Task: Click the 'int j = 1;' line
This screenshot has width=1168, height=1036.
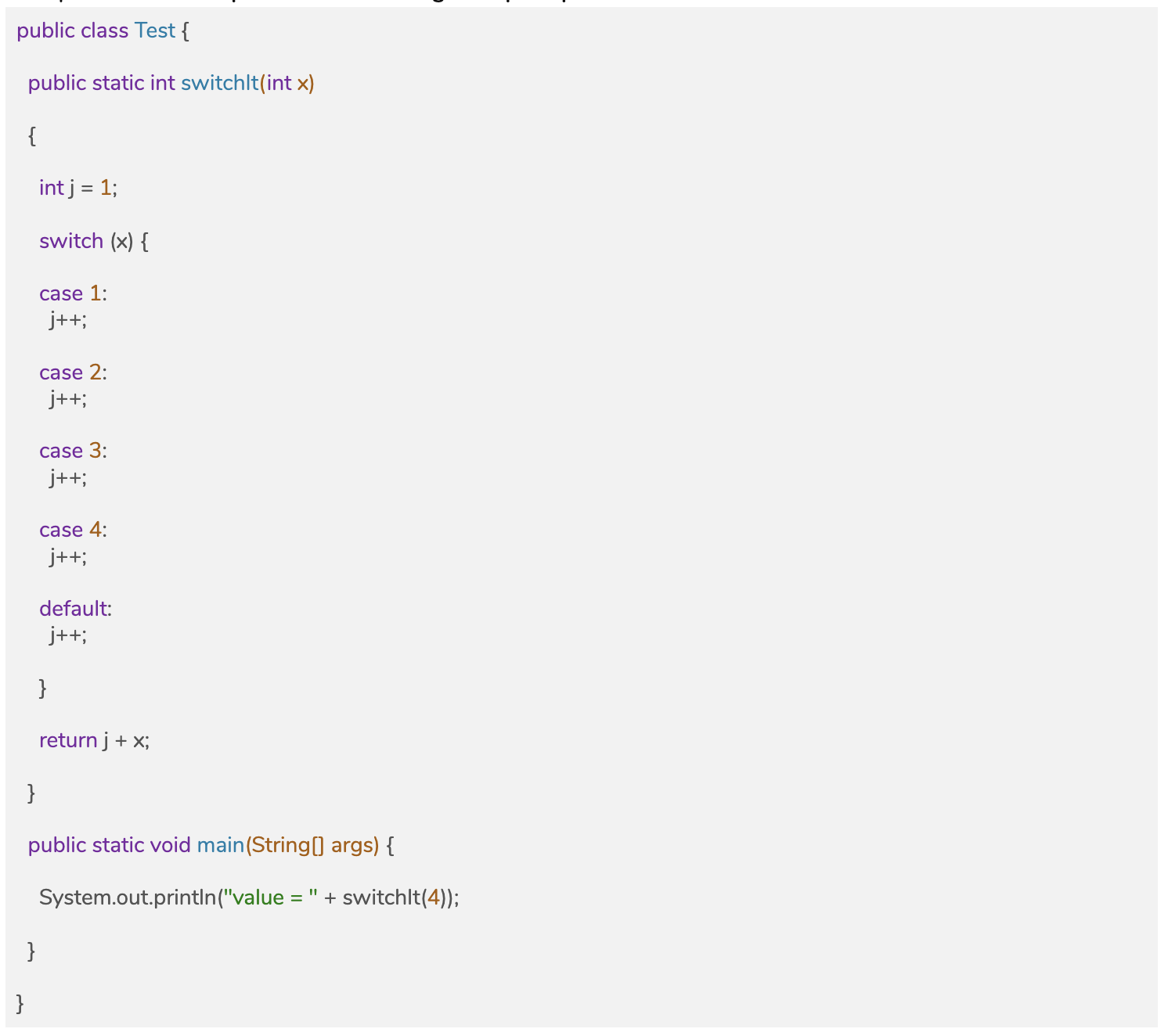Action: 78,188
